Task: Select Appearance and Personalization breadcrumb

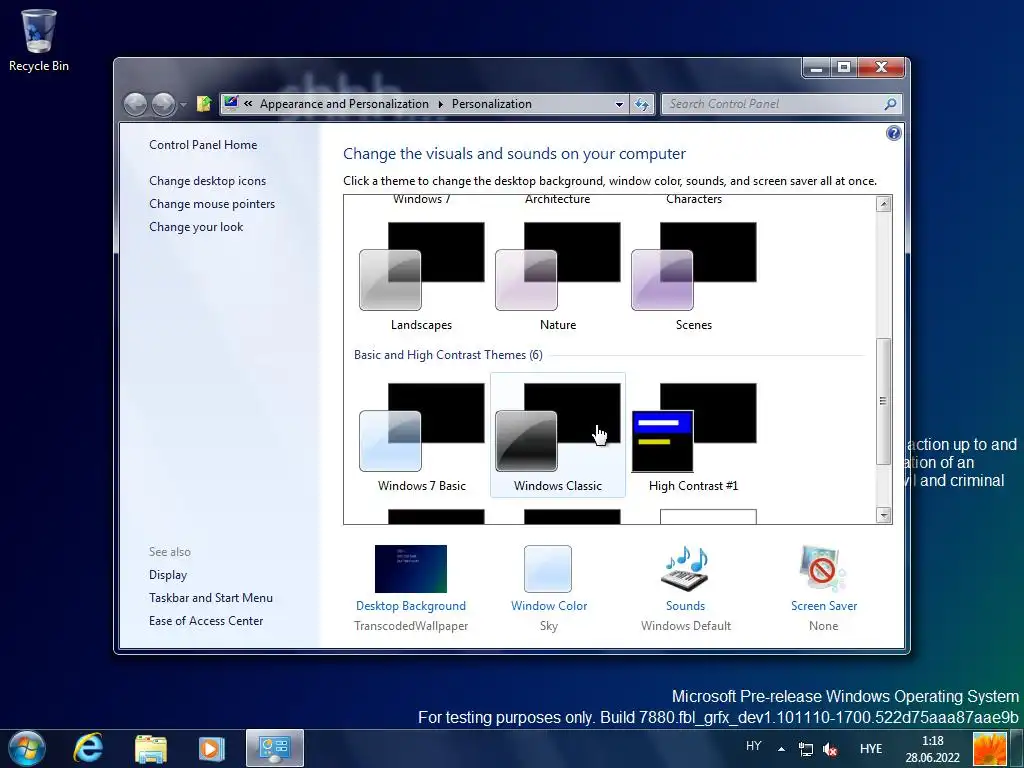Action: point(344,104)
